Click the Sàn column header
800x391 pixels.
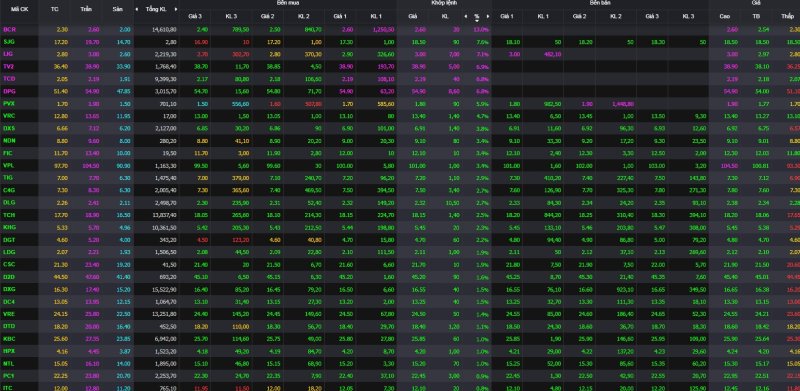pos(117,9)
